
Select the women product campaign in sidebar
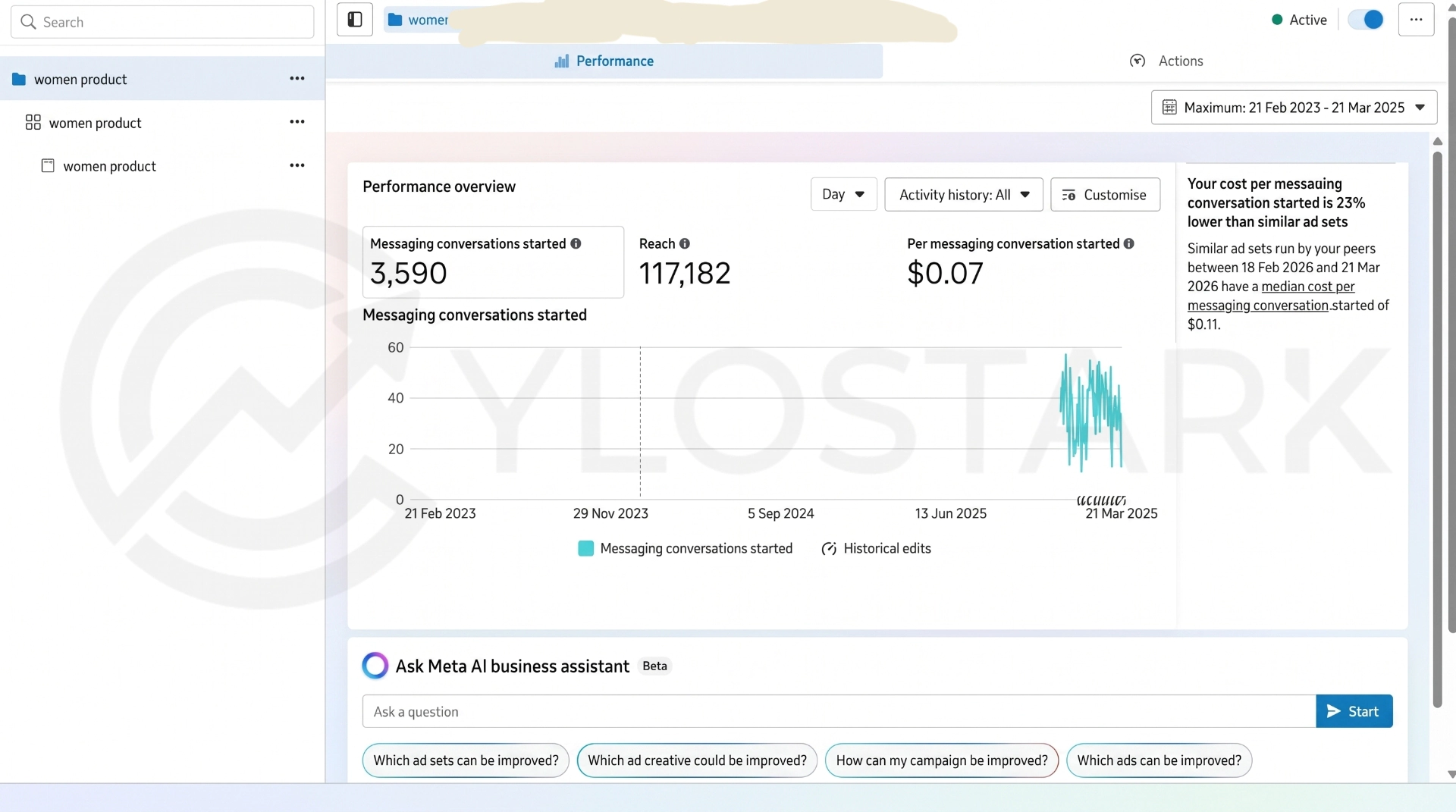click(x=162, y=79)
